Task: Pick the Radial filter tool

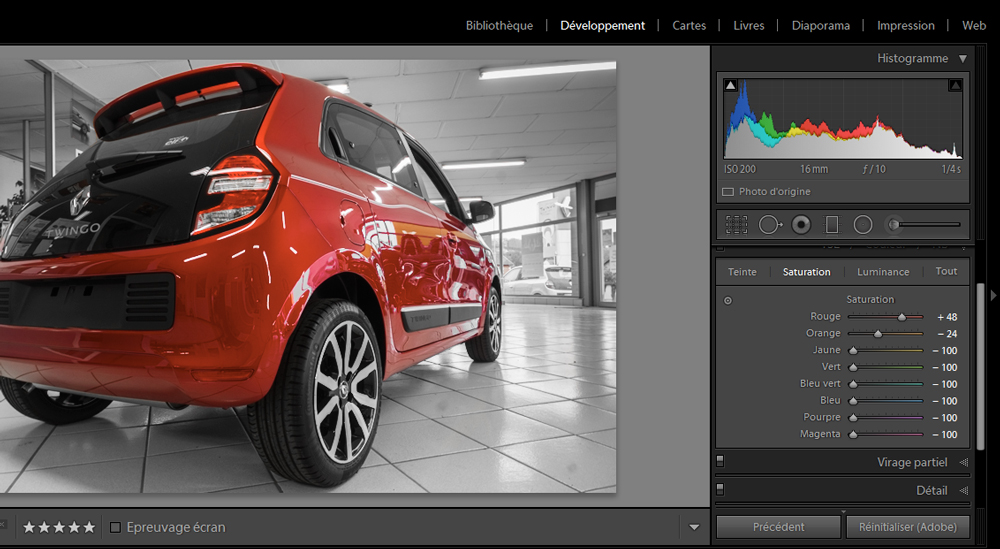Action: [863, 225]
